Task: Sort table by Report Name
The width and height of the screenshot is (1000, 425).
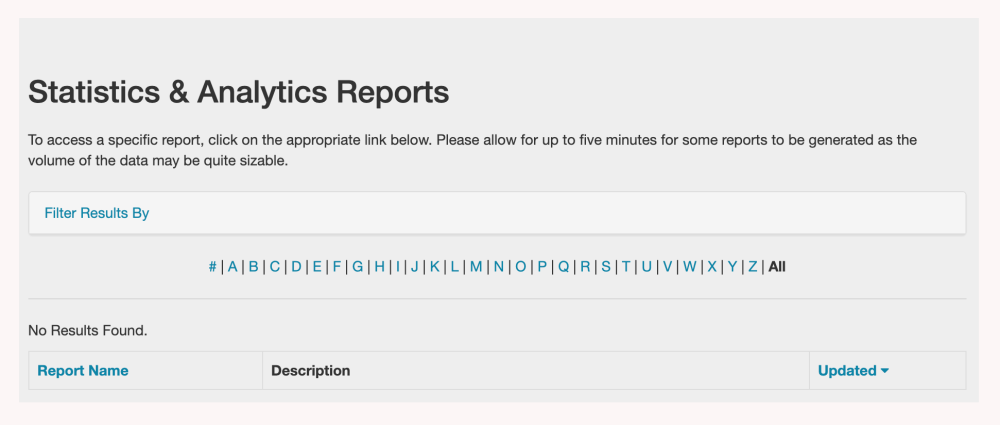Action: coord(83,371)
